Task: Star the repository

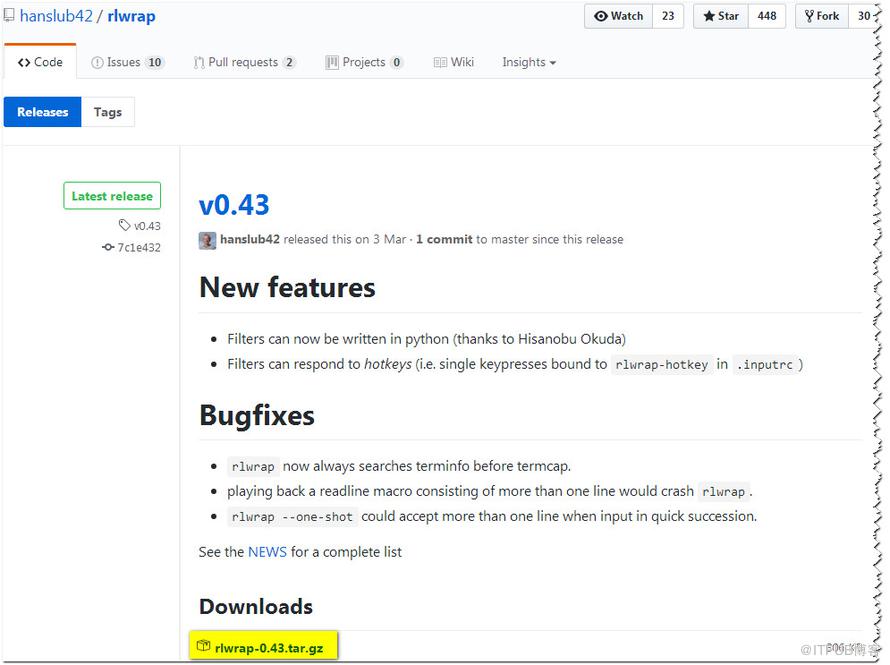Action: pyautogui.click(x=721, y=16)
